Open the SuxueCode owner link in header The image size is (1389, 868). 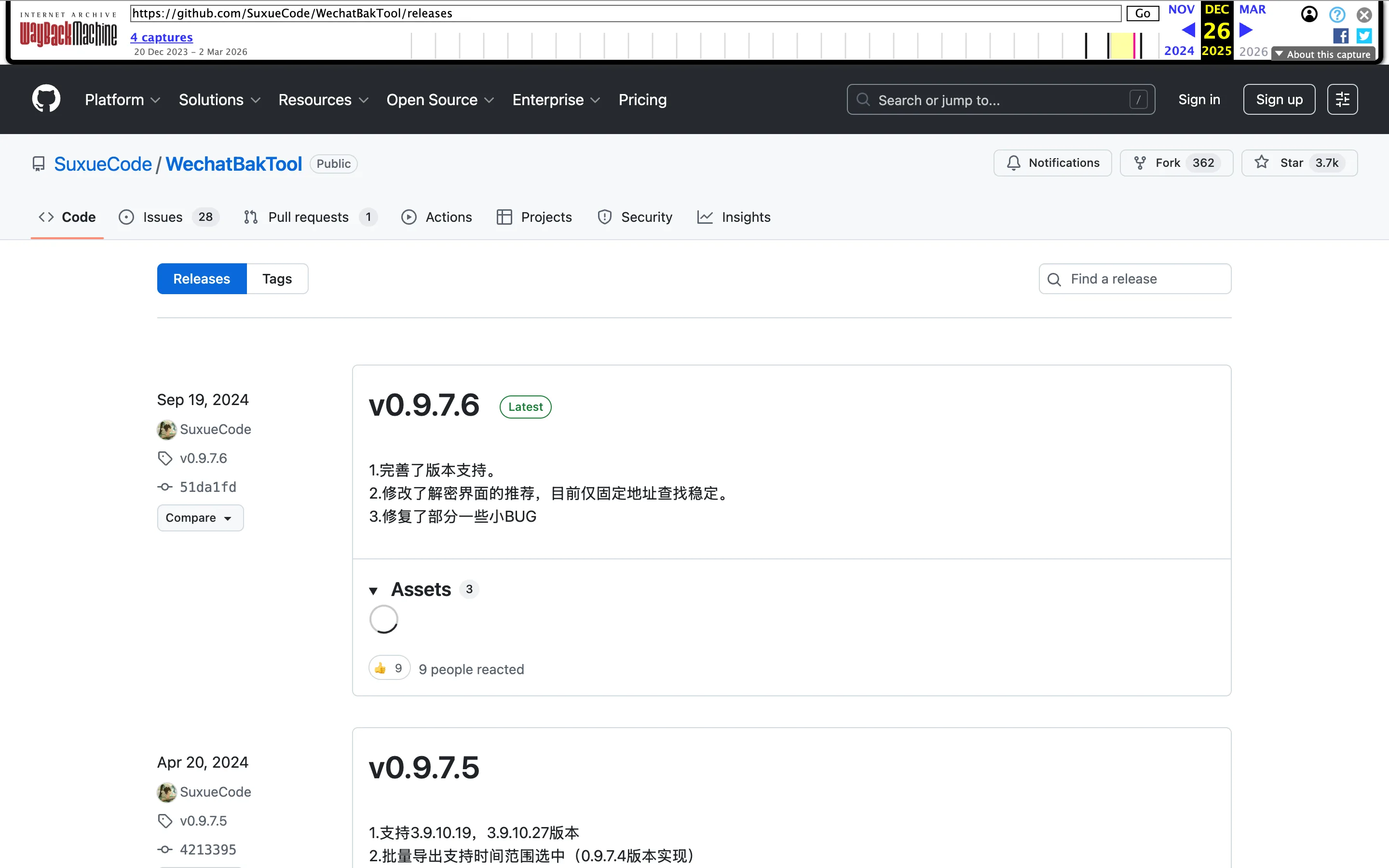tap(103, 164)
